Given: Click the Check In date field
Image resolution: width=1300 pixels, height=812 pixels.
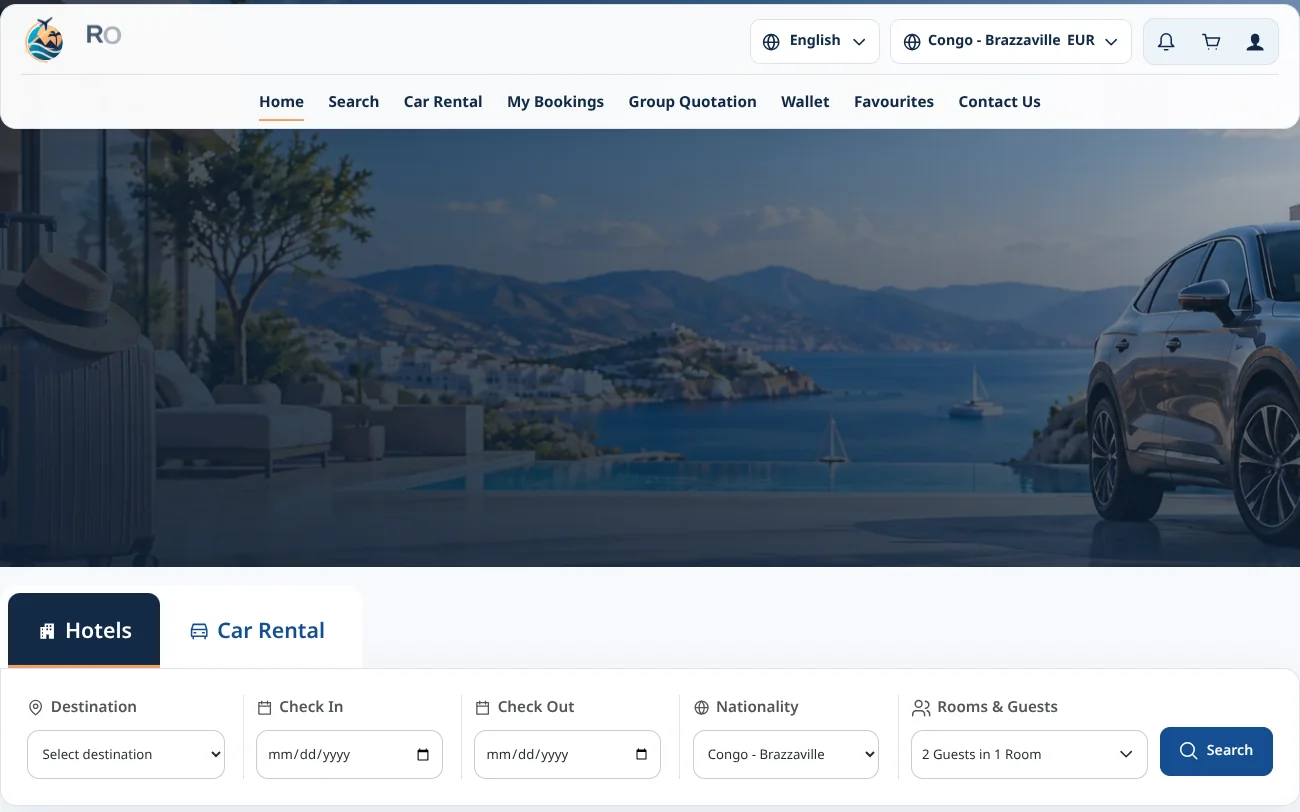Looking at the screenshot, I should 349,754.
